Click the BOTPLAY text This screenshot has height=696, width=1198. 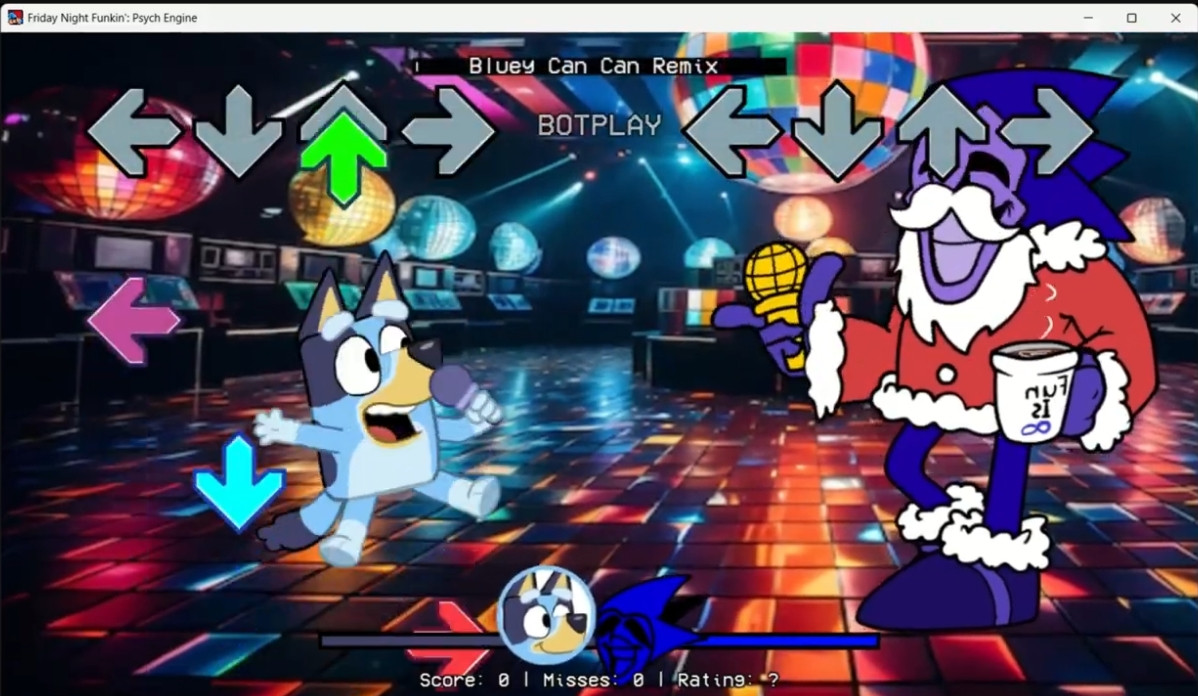600,125
